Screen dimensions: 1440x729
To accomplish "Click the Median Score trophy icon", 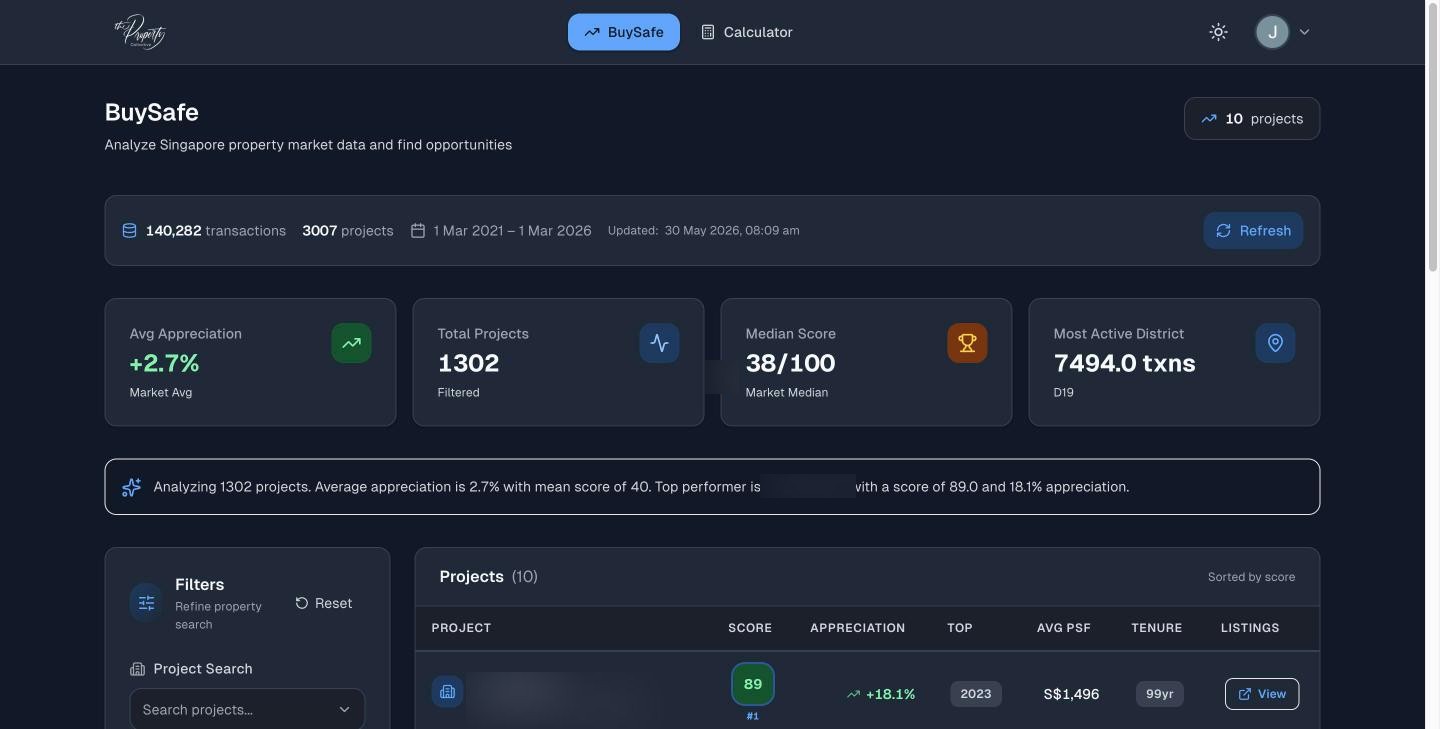I will pos(967,343).
